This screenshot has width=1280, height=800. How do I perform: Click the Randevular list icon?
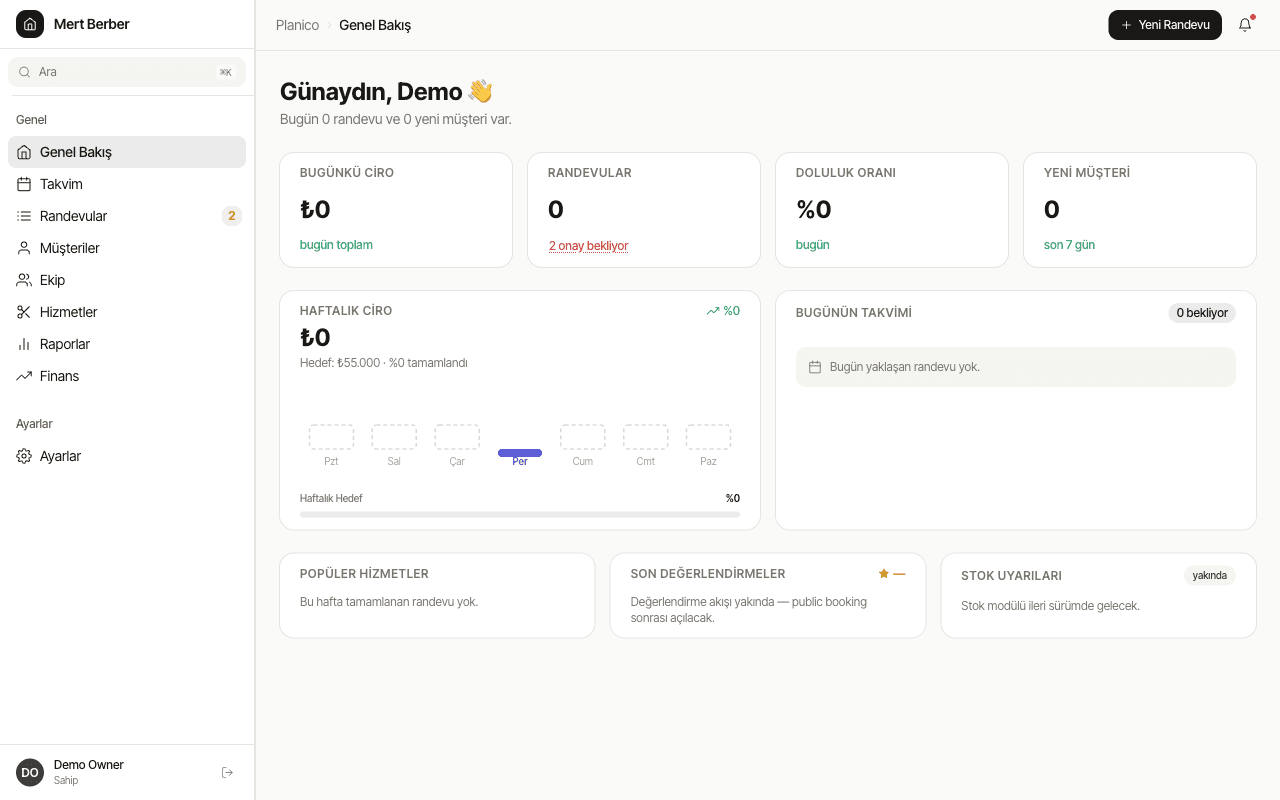point(24,216)
